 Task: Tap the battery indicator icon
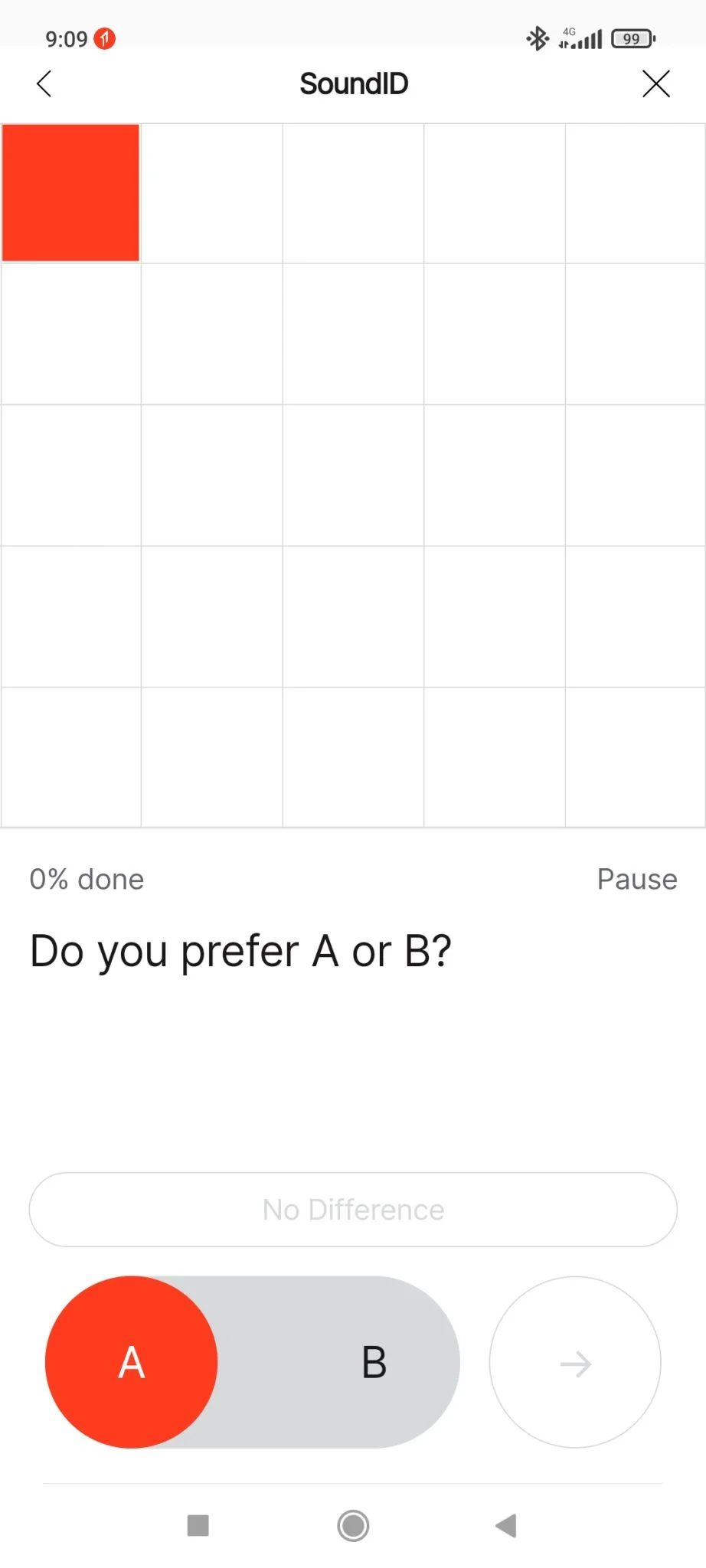coord(632,38)
